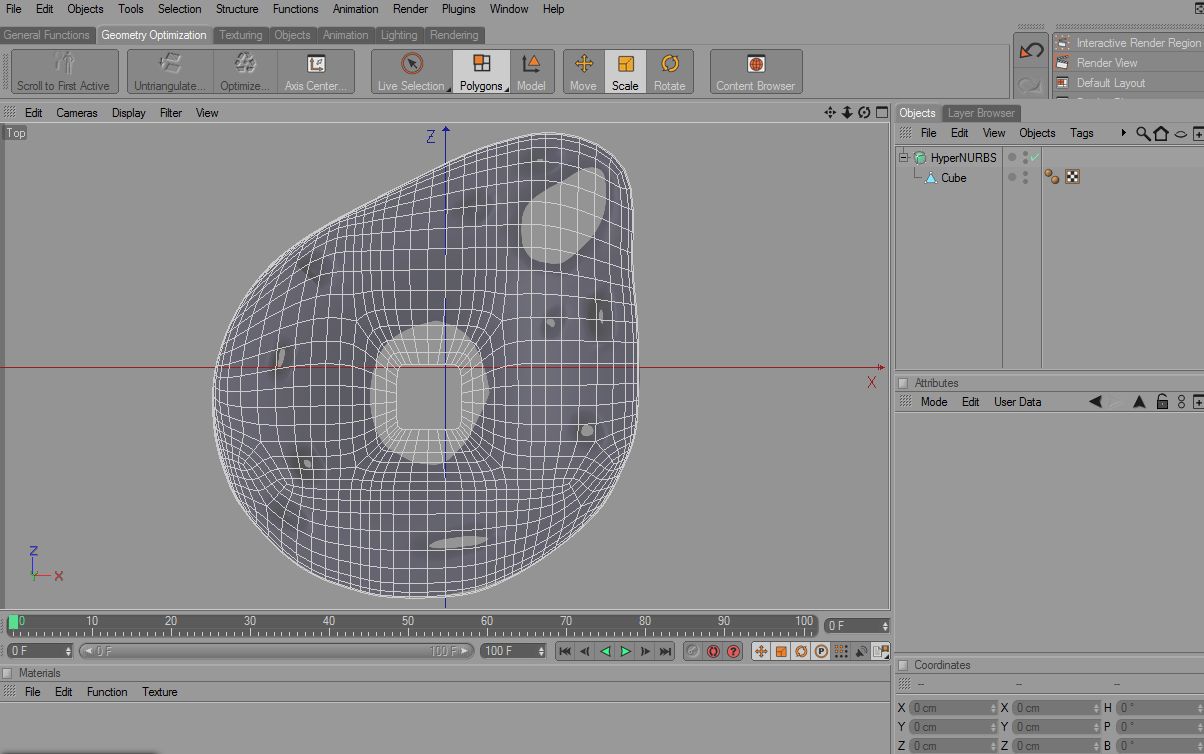Image resolution: width=1204 pixels, height=754 pixels.
Task: Click the Undo arrow icon
Action: click(x=1030, y=52)
